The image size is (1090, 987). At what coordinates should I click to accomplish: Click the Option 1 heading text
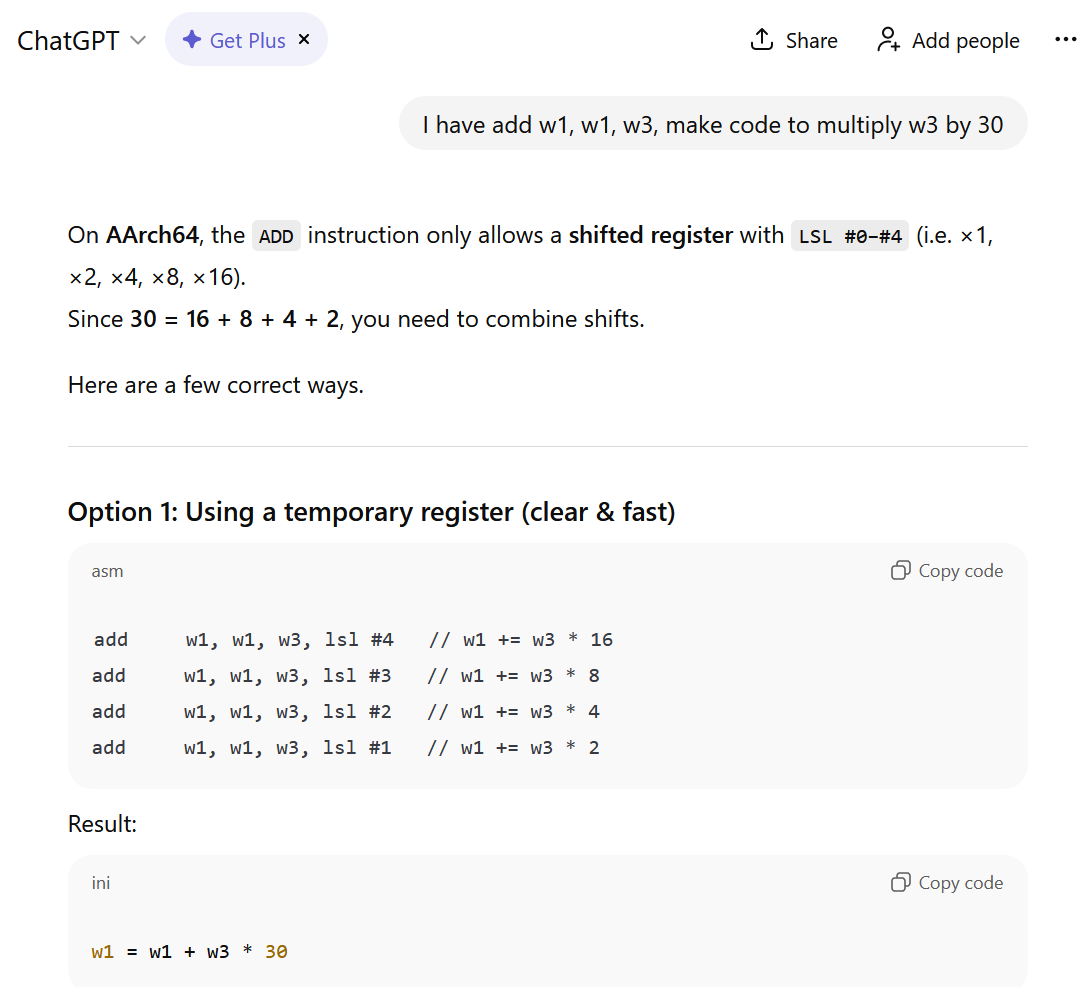(x=371, y=512)
